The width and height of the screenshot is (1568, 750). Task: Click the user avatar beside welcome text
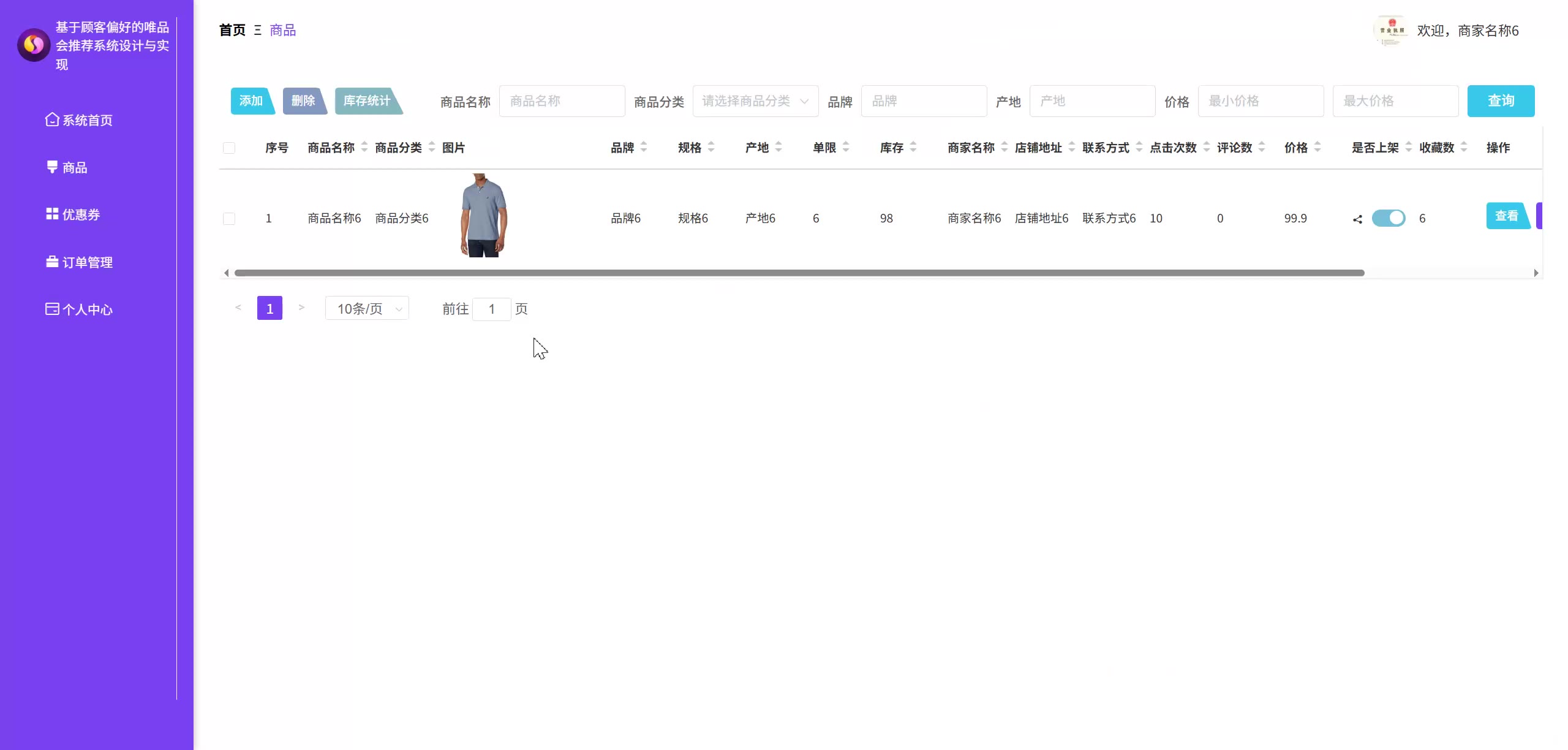[x=1391, y=30]
